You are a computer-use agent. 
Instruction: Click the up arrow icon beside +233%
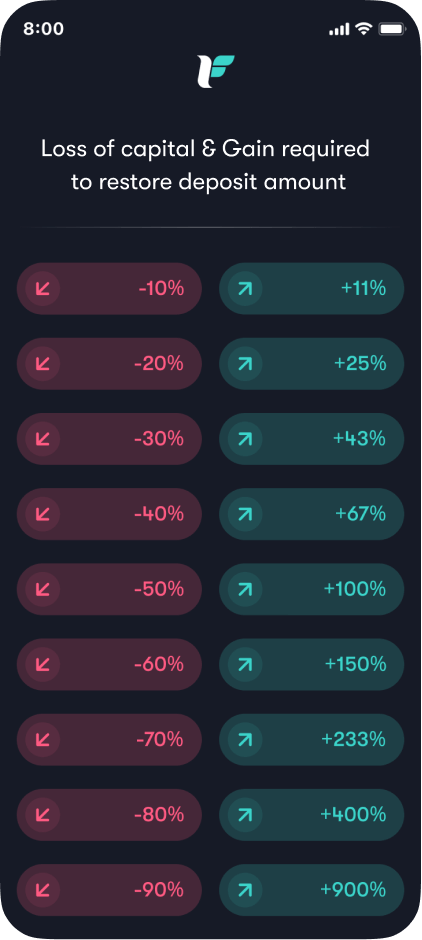(245, 740)
